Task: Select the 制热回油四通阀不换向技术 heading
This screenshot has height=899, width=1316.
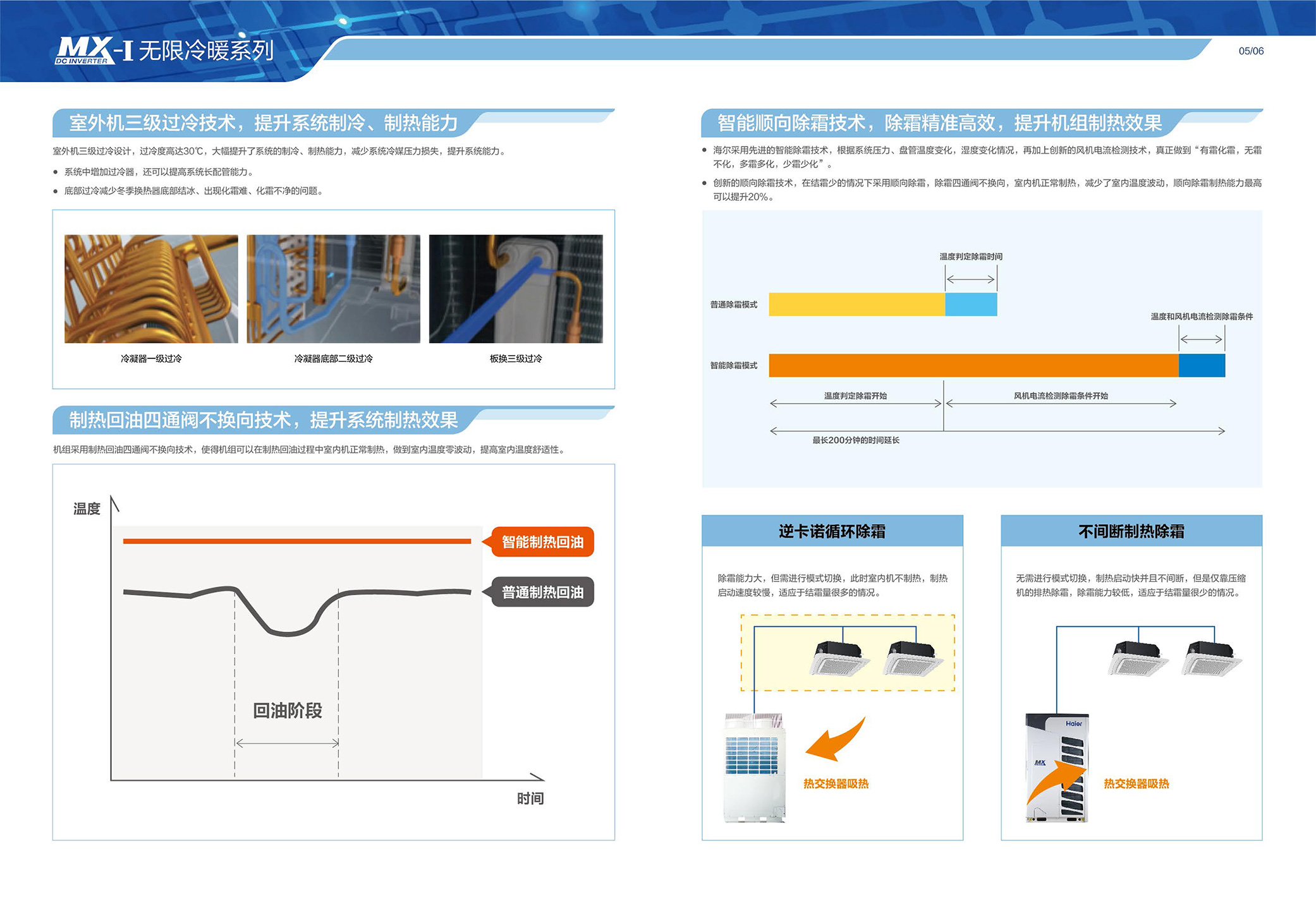Action: tap(263, 420)
